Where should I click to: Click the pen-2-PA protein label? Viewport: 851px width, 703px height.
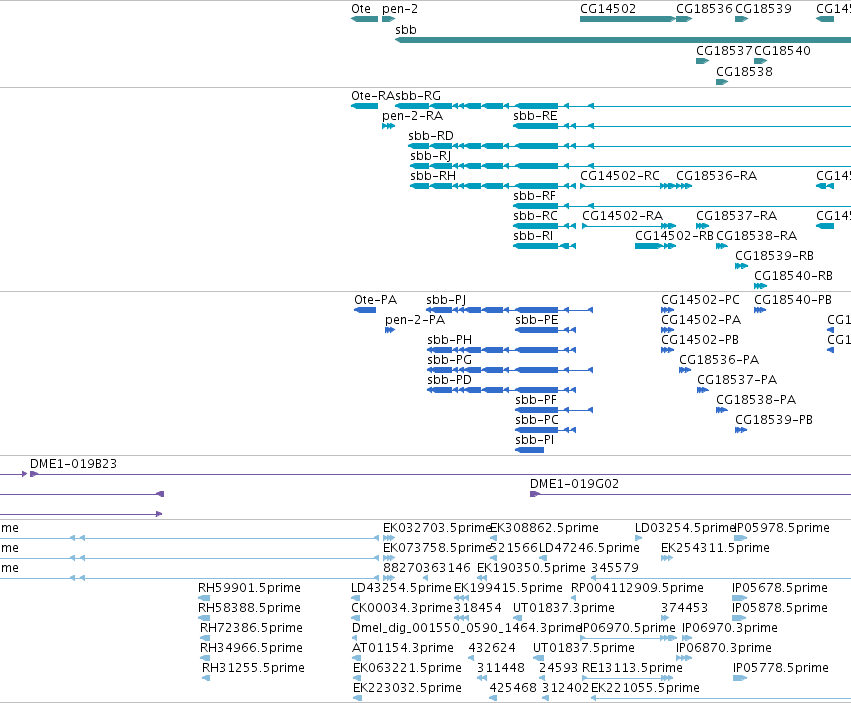point(415,320)
